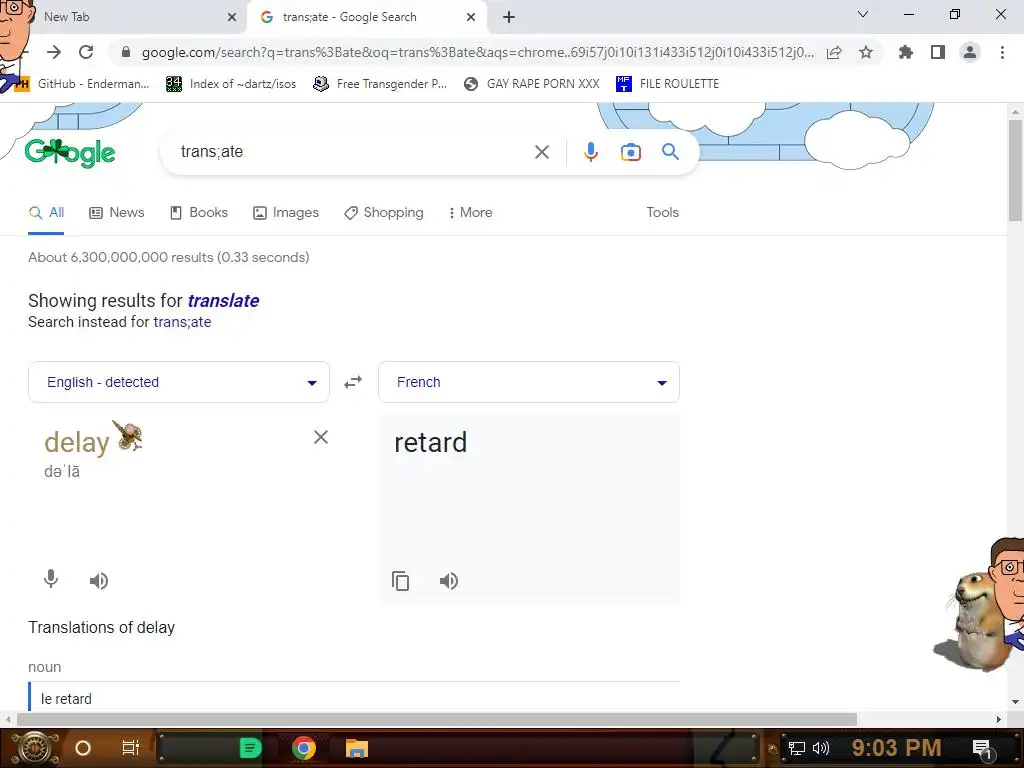Open GitHub - Enderman bookmark

point(83,84)
